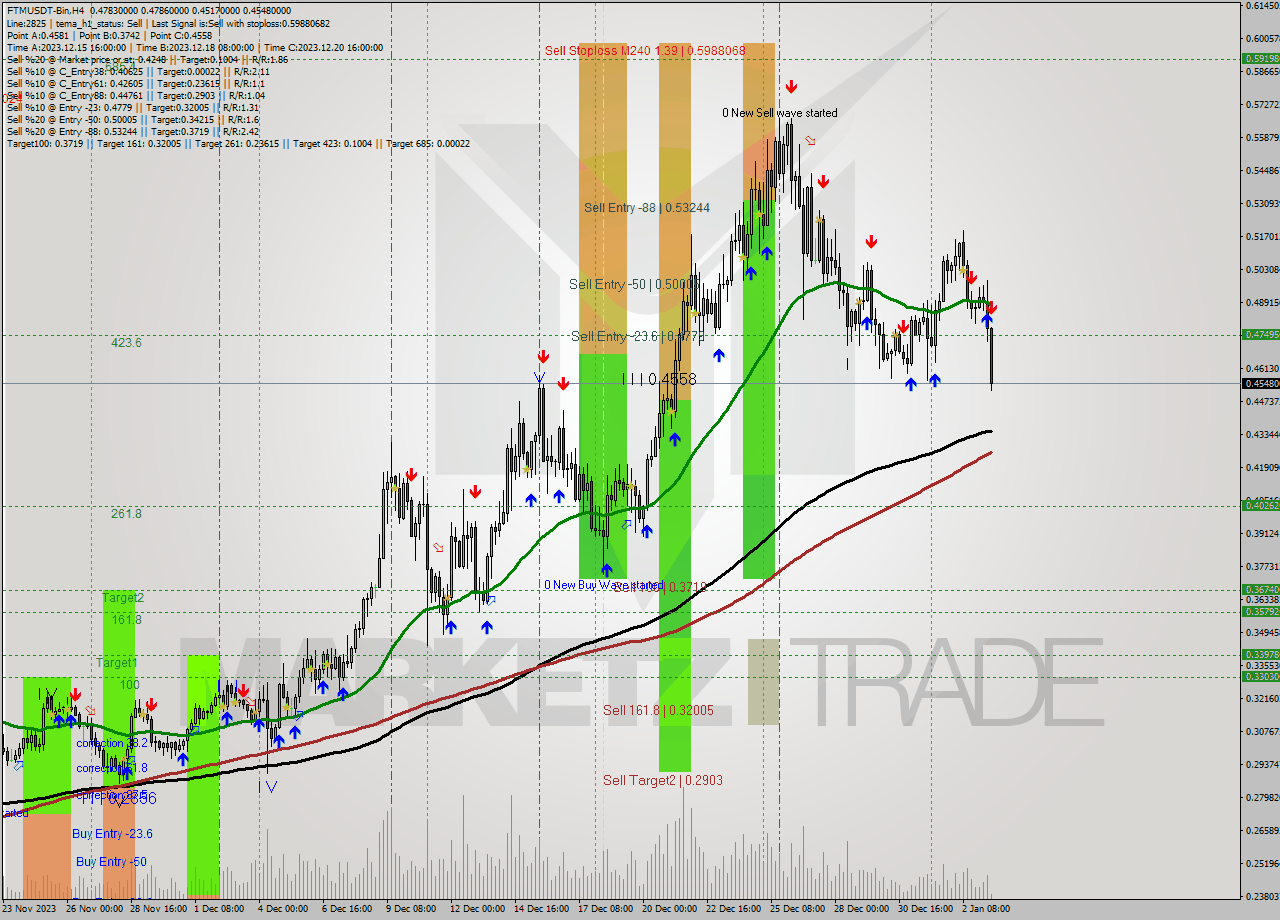
Task: Click the 0.61450 price at top of scale
Action: point(1261,6)
